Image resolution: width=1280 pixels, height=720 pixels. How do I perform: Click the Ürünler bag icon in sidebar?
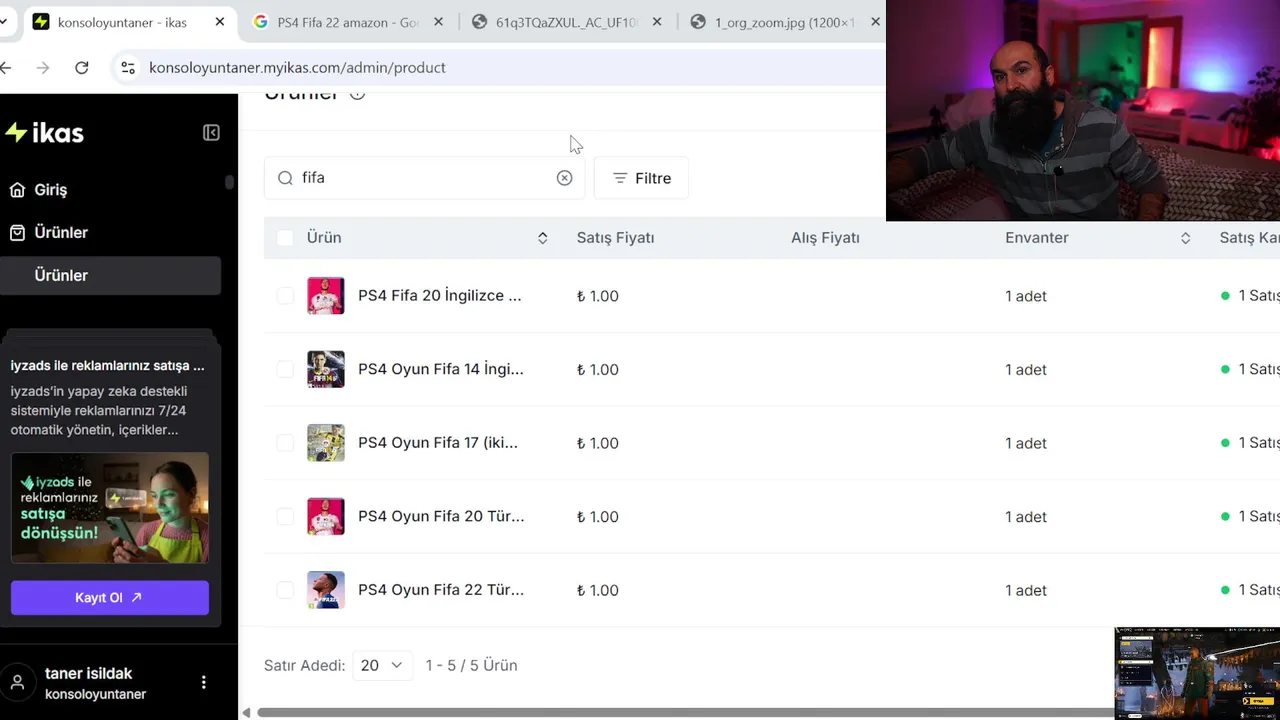click(17, 232)
